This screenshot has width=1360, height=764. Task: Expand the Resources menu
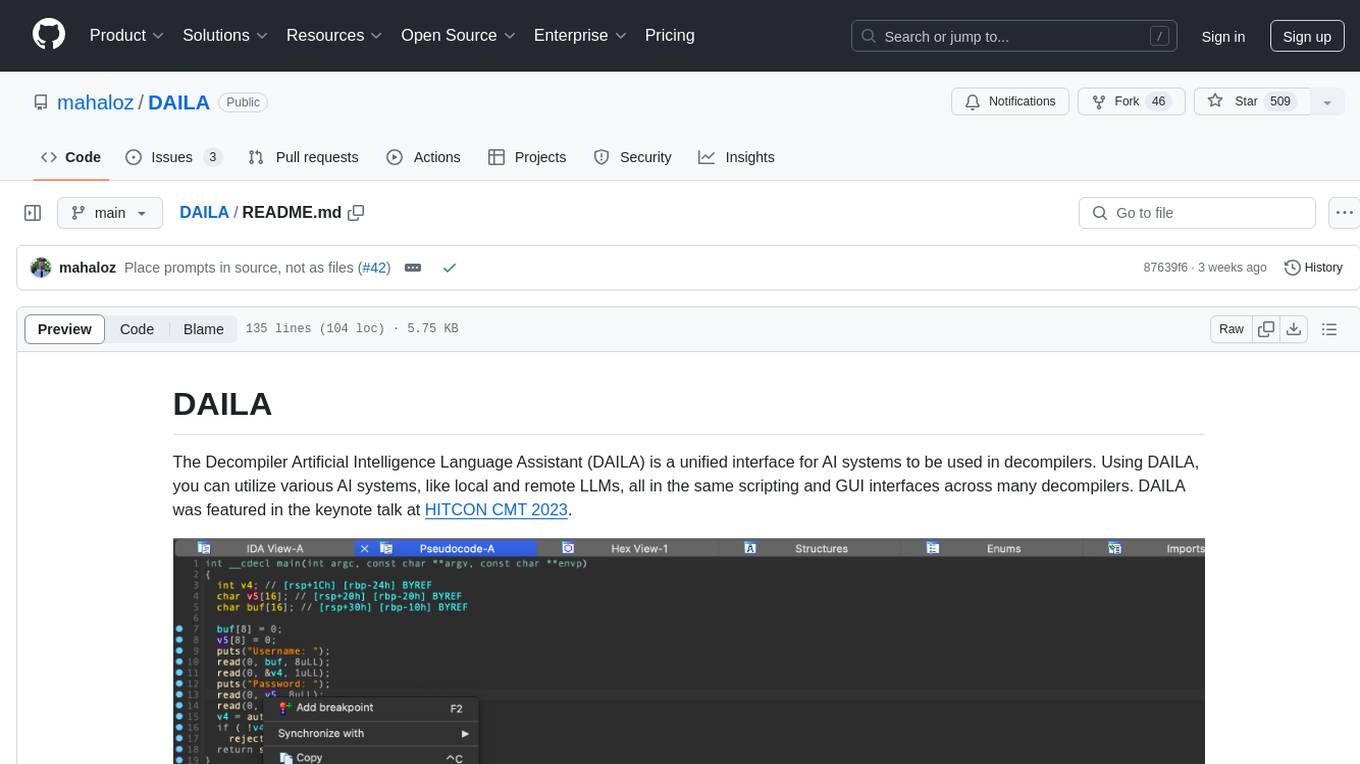tap(334, 35)
